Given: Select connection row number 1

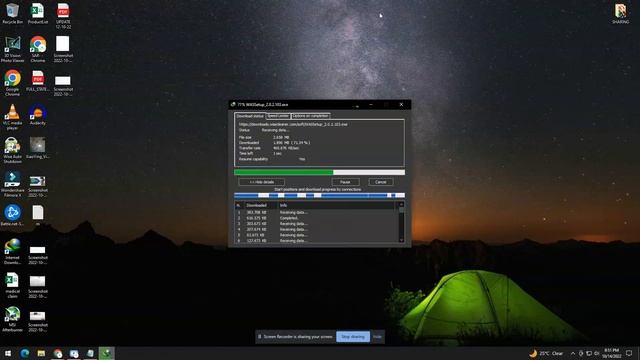Looking at the screenshot, I should point(316,212).
